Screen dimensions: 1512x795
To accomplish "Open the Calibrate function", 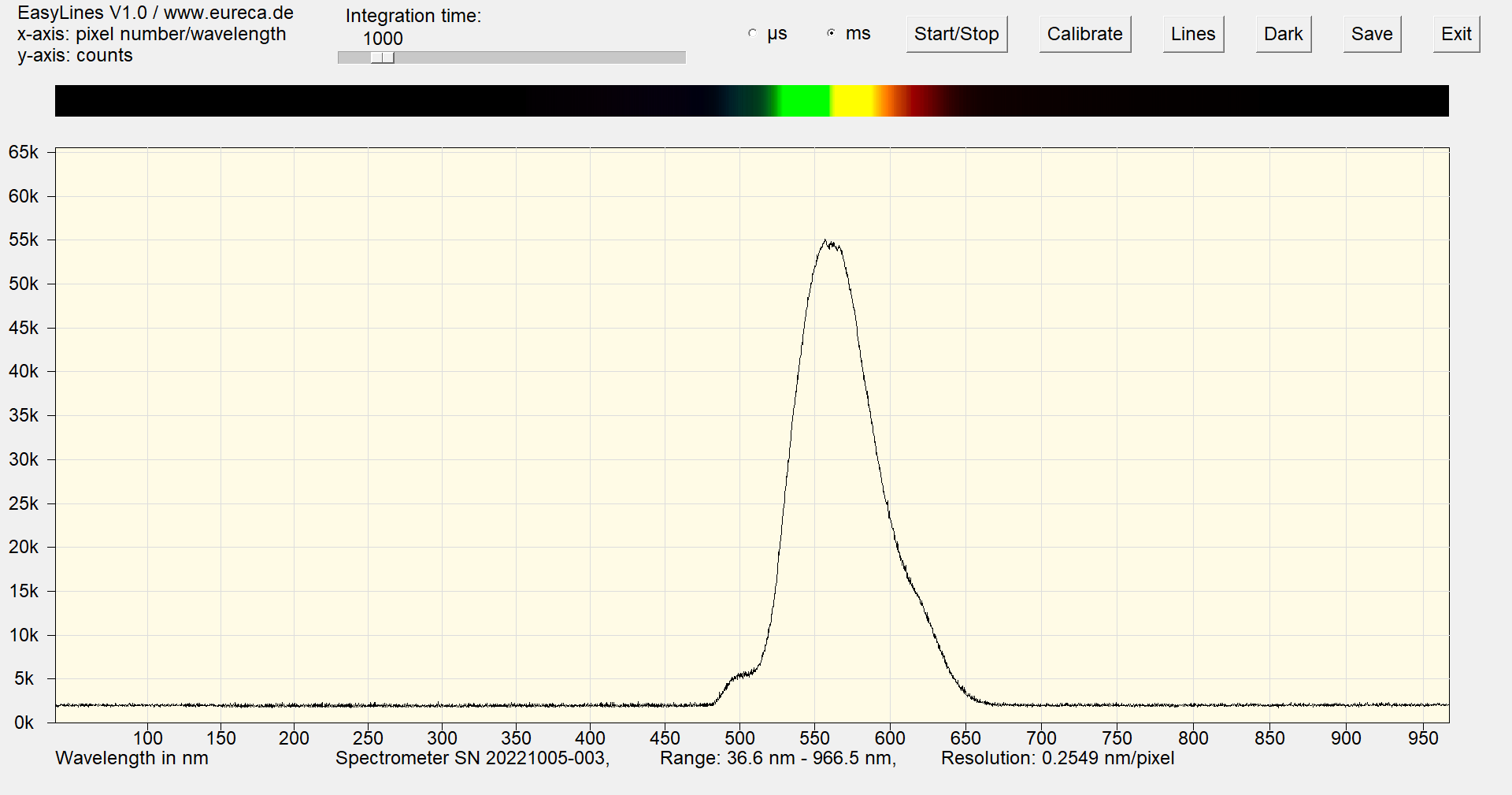I will (1085, 34).
